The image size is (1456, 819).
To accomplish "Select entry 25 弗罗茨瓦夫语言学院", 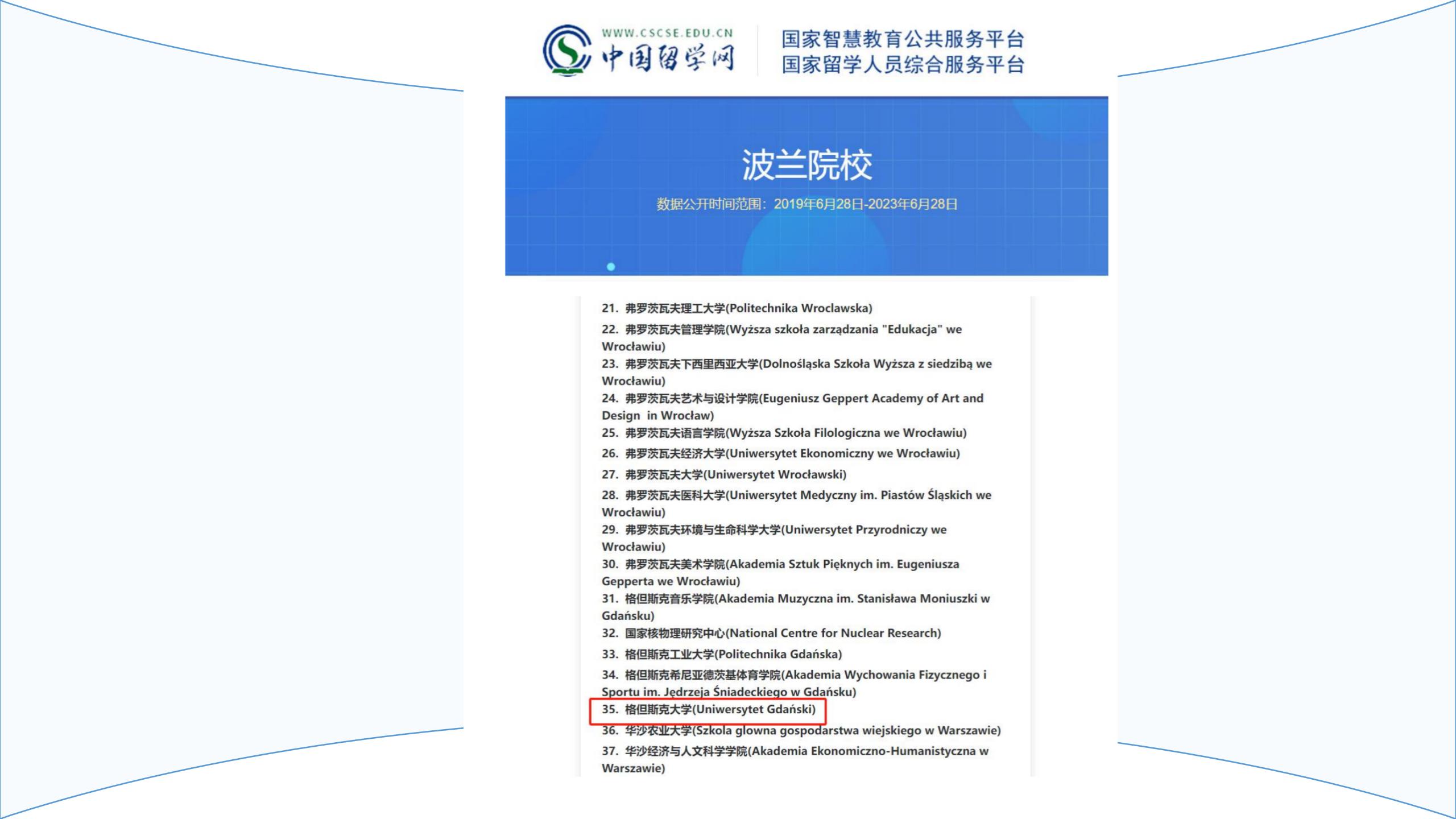I will (784, 433).
